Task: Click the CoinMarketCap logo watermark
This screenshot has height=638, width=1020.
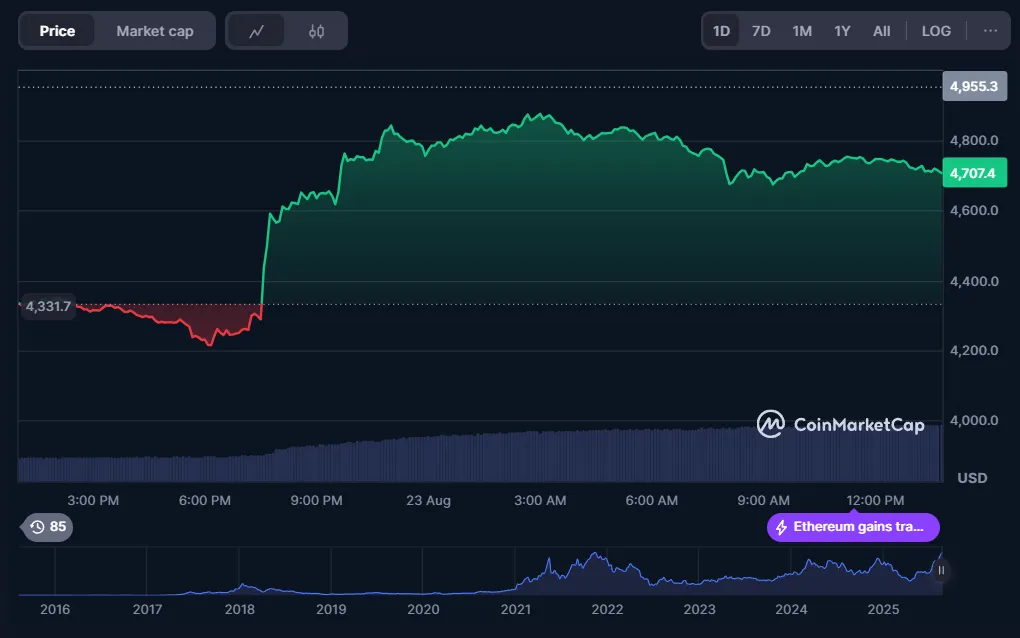Action: (840, 424)
